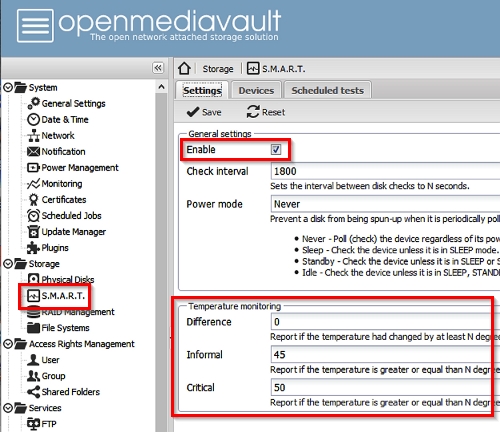Collapse the System tree node
The height and width of the screenshot is (432, 500).
pos(8,88)
